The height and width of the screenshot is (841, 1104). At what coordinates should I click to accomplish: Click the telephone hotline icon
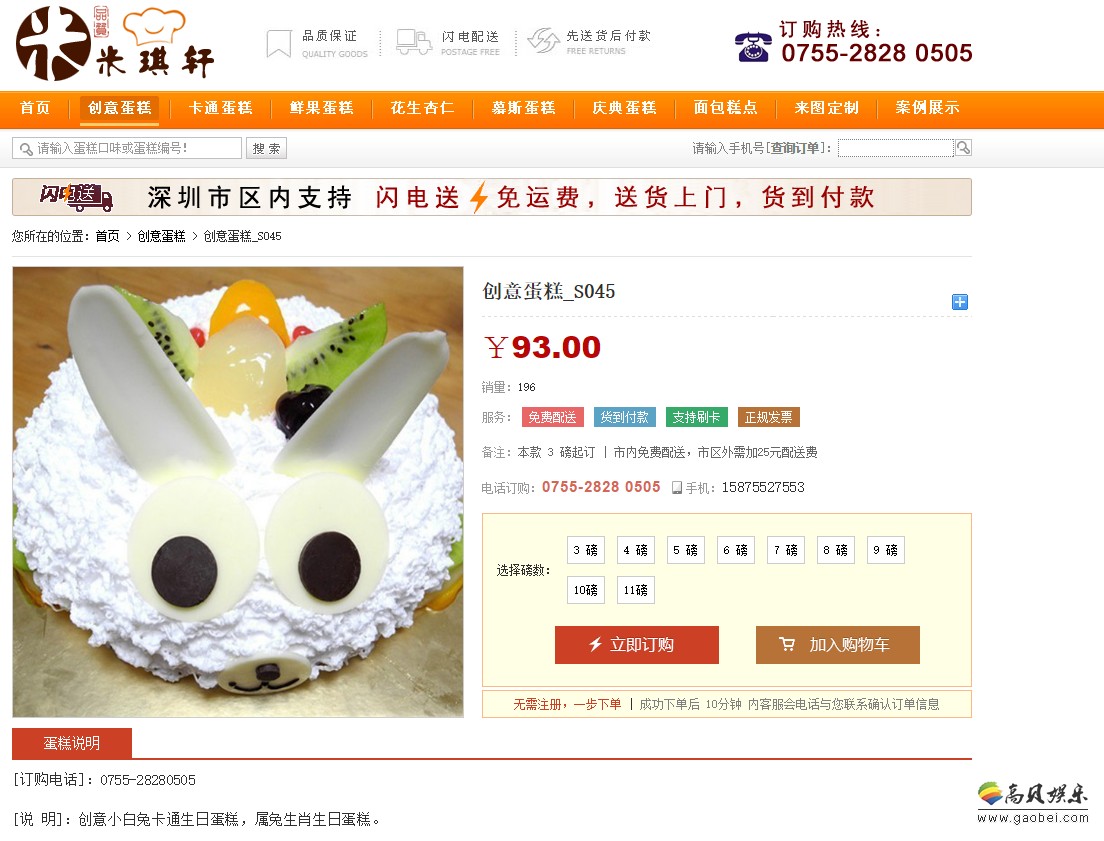coord(753,47)
